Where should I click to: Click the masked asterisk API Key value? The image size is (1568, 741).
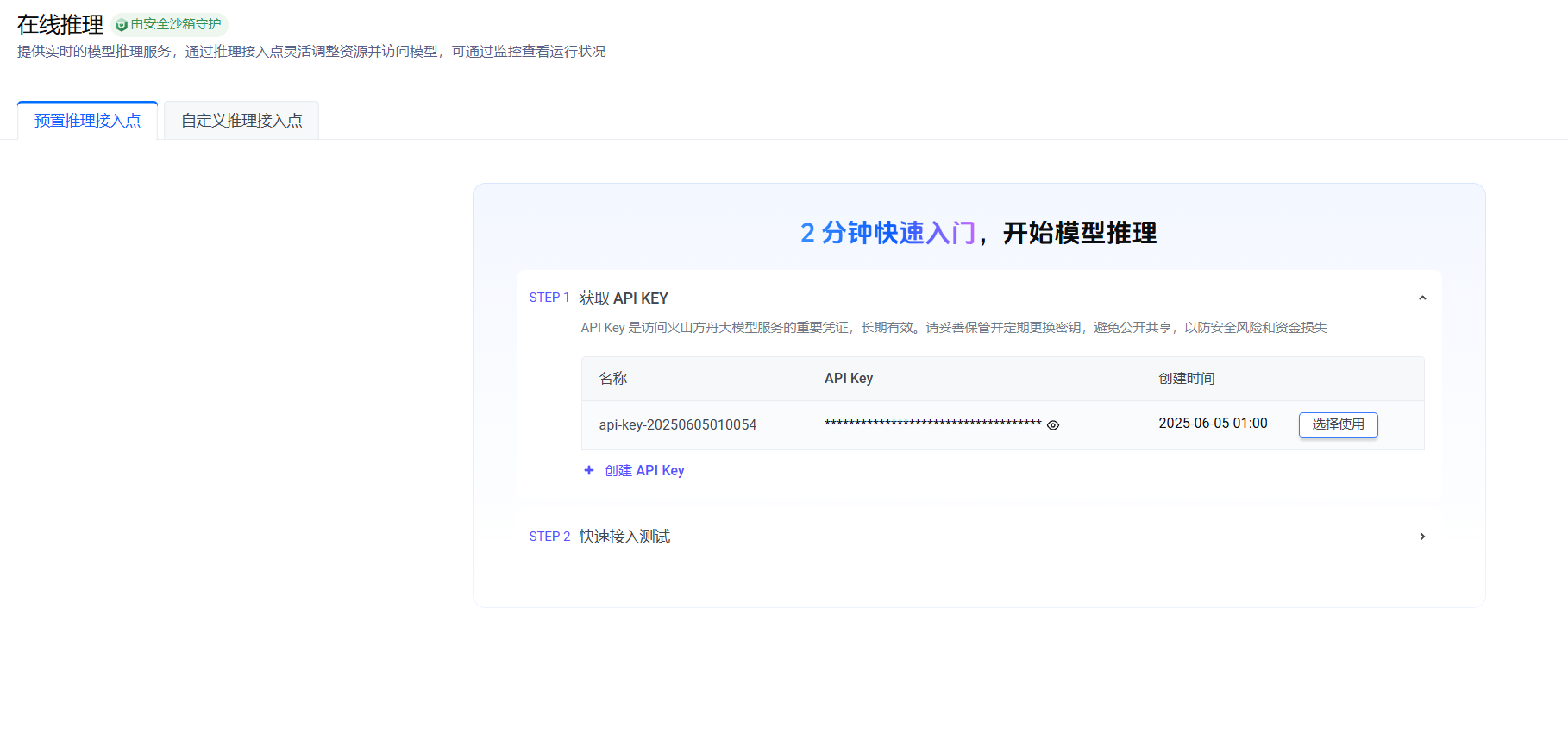click(x=932, y=424)
